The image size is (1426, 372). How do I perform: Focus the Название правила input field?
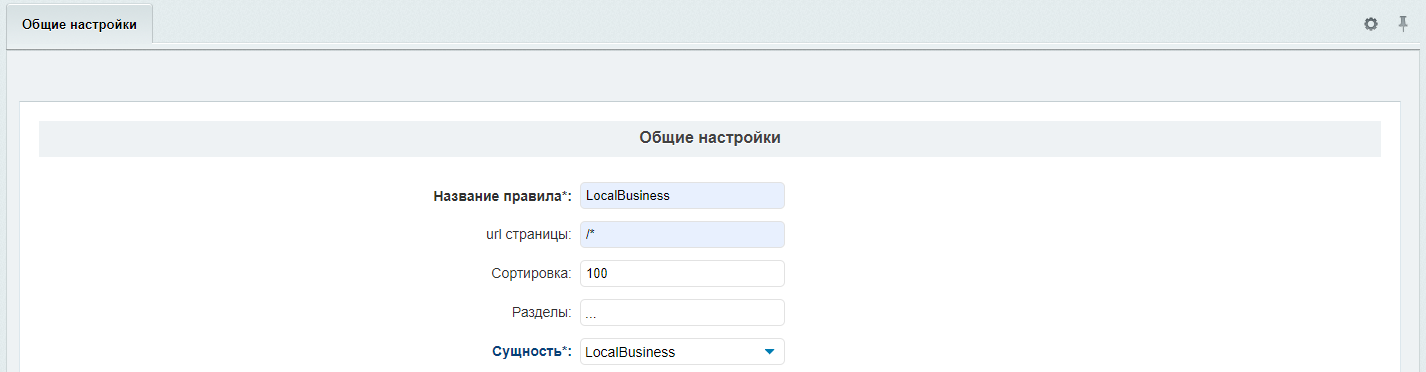(682, 196)
